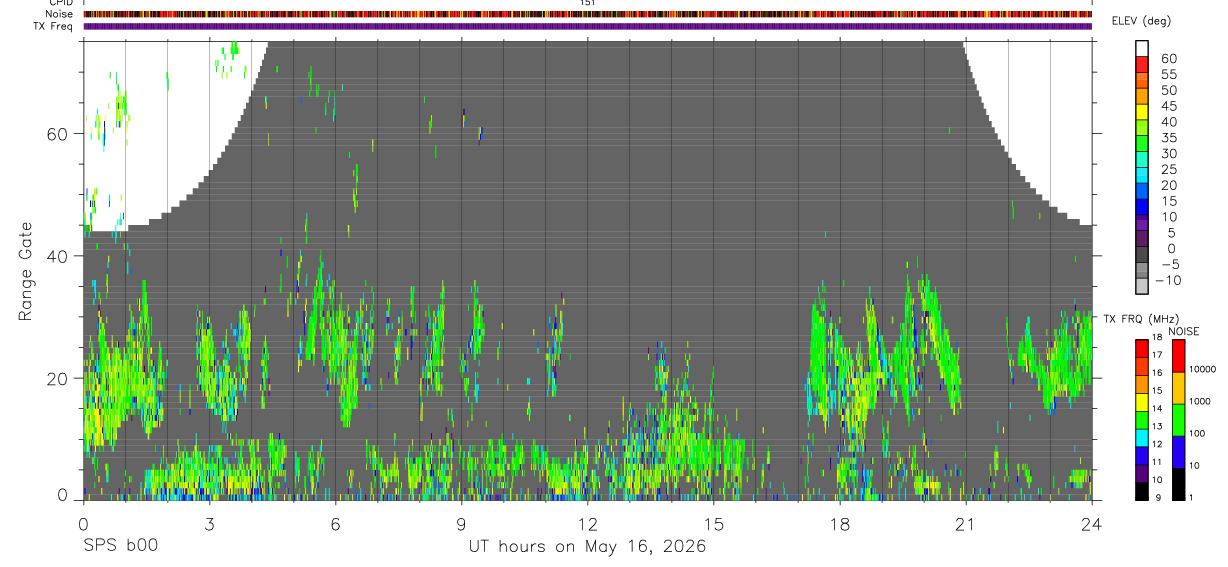Pick the black segment of the TX FRQ colorbar
The width and height of the screenshot is (1228, 567).
tap(1142, 491)
